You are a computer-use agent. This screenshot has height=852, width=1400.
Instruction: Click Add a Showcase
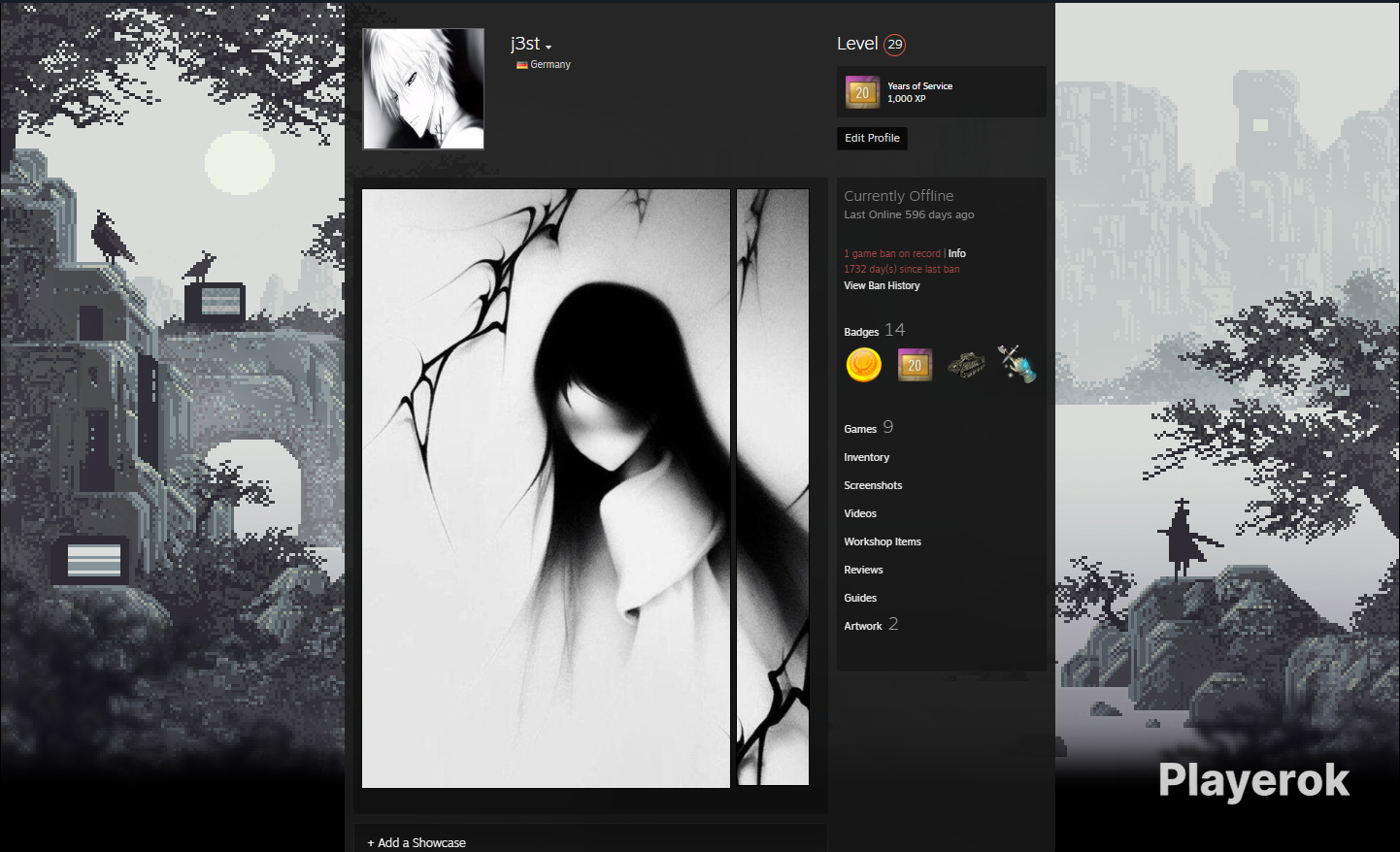click(x=417, y=842)
